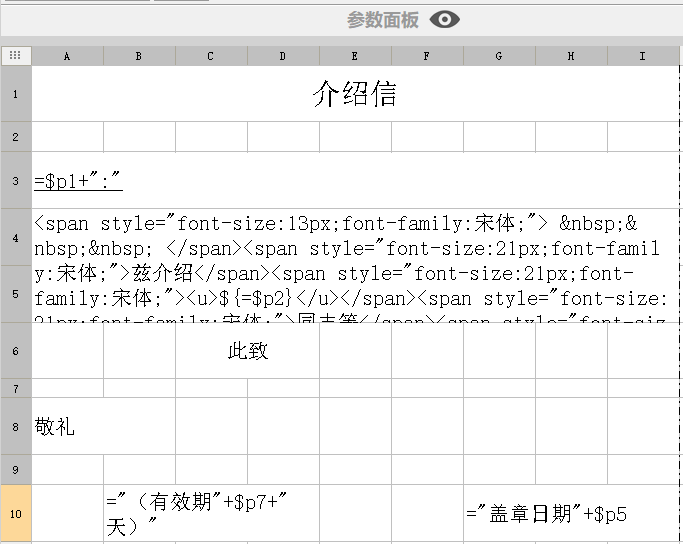This screenshot has height=544, width=683.
Task: Select column I header
Action: pyautogui.click(x=642, y=56)
